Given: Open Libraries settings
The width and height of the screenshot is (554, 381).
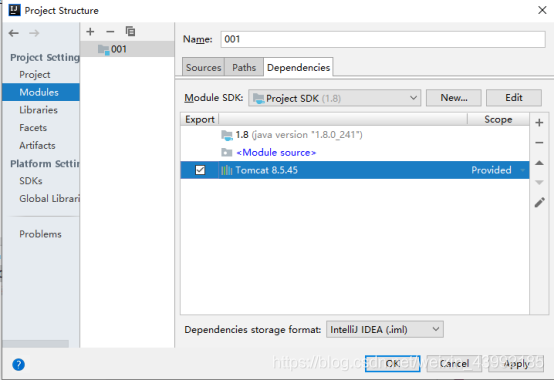Looking at the screenshot, I should 38,110.
